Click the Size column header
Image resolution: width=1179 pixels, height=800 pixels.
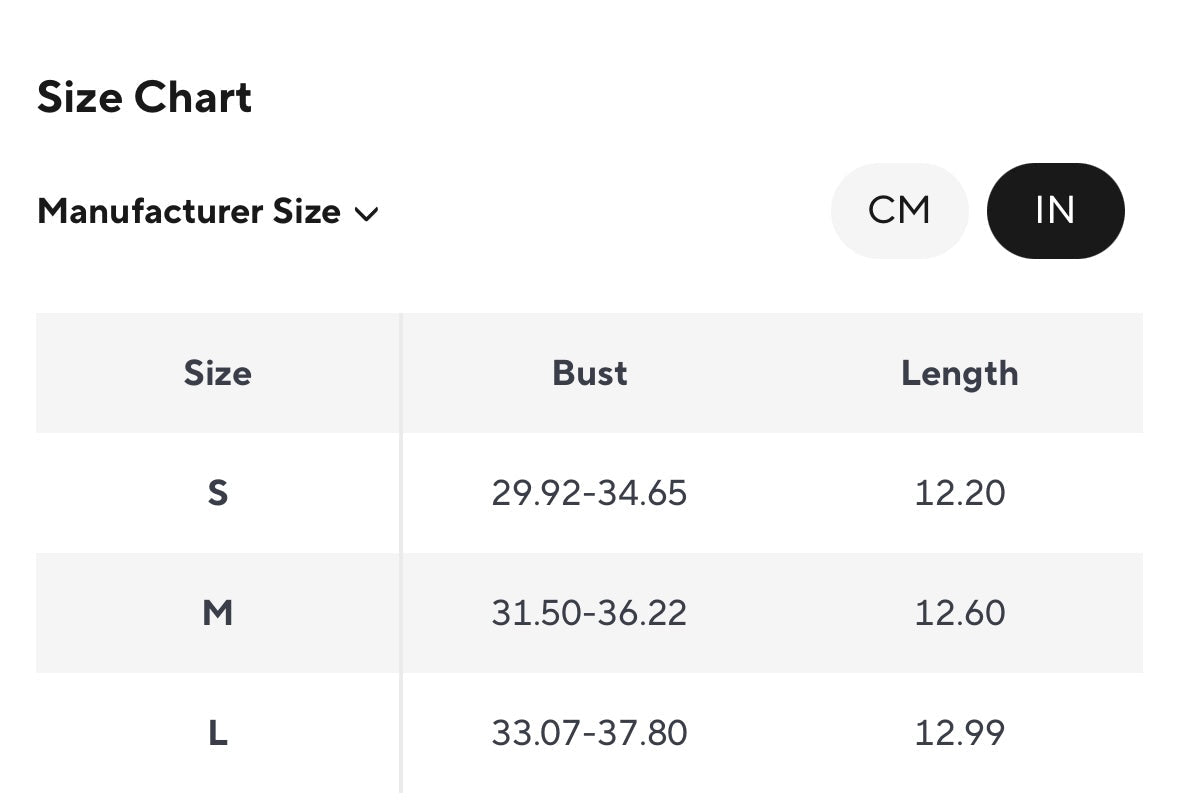(218, 373)
